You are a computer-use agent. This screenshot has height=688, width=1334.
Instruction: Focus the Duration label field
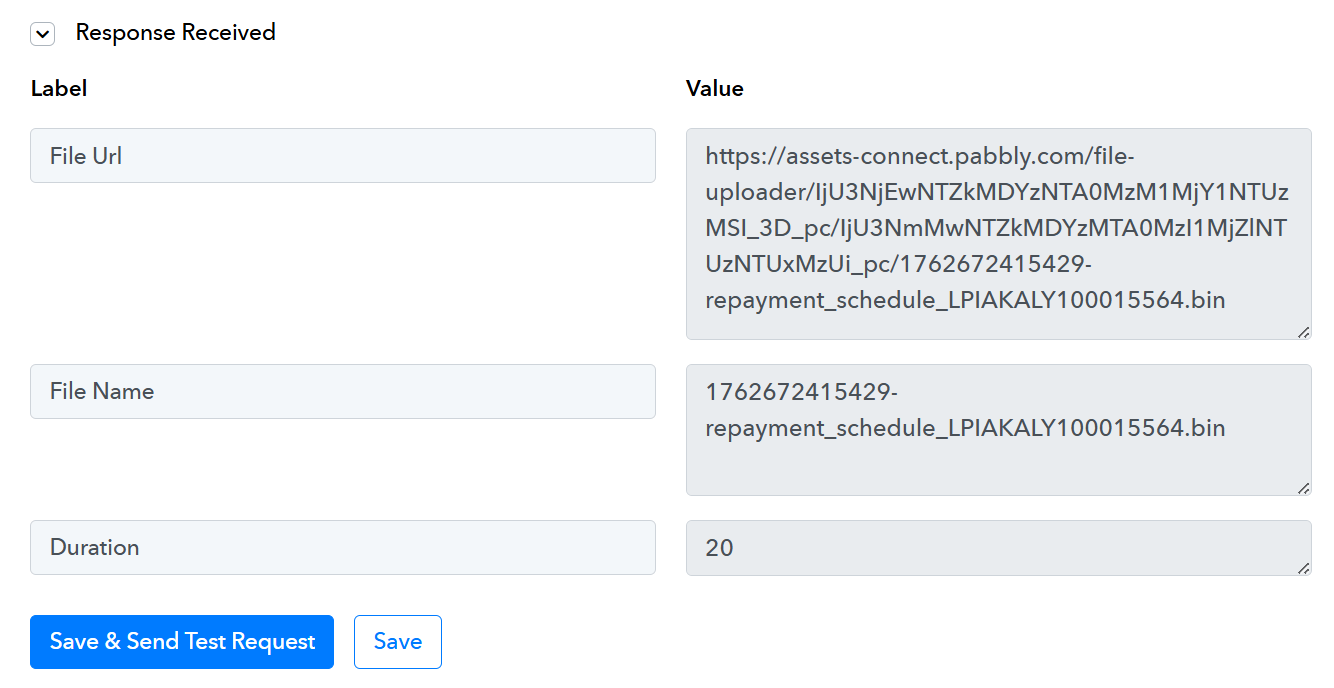click(342, 547)
